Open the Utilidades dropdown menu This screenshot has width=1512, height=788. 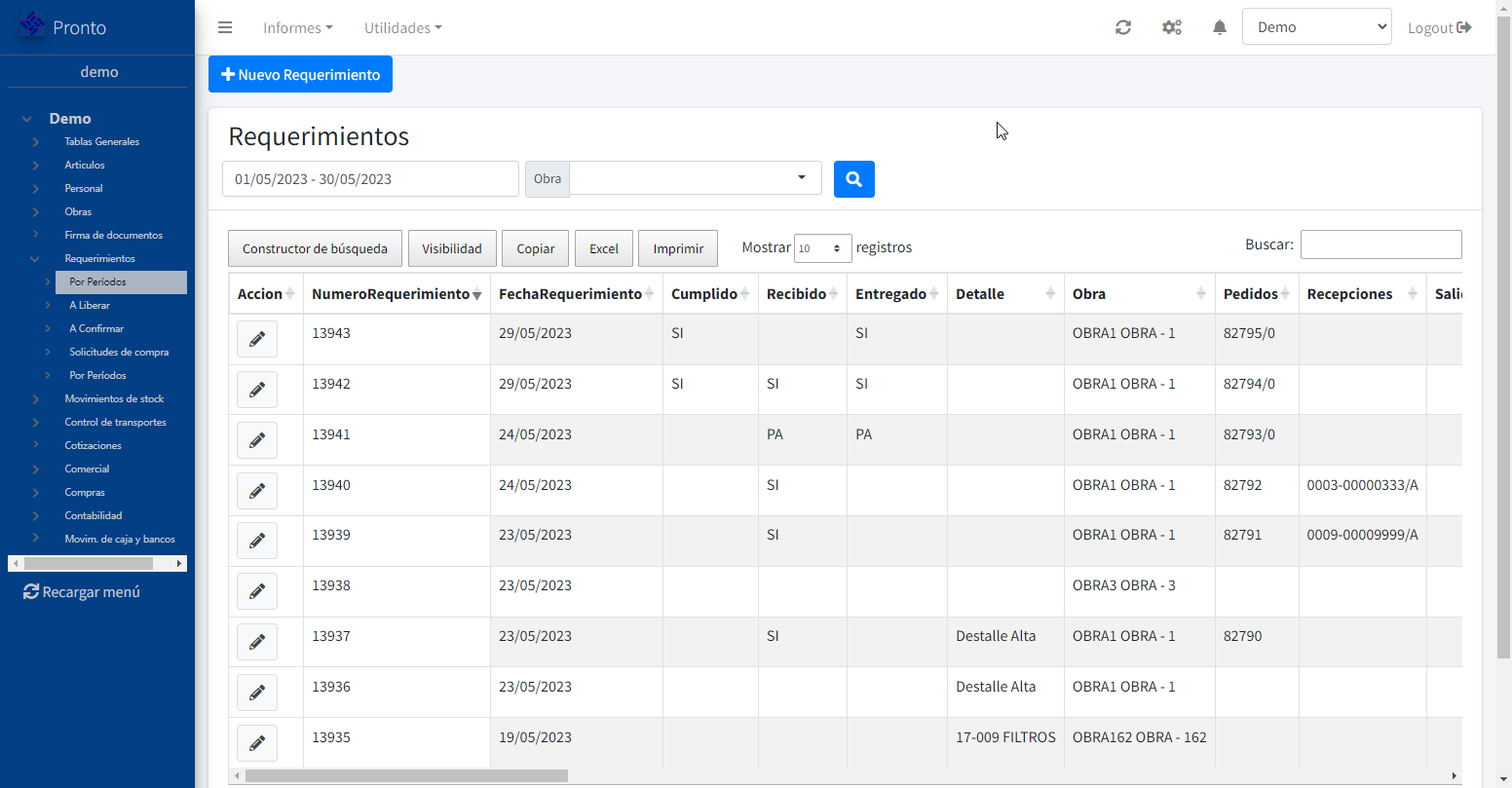click(x=402, y=27)
